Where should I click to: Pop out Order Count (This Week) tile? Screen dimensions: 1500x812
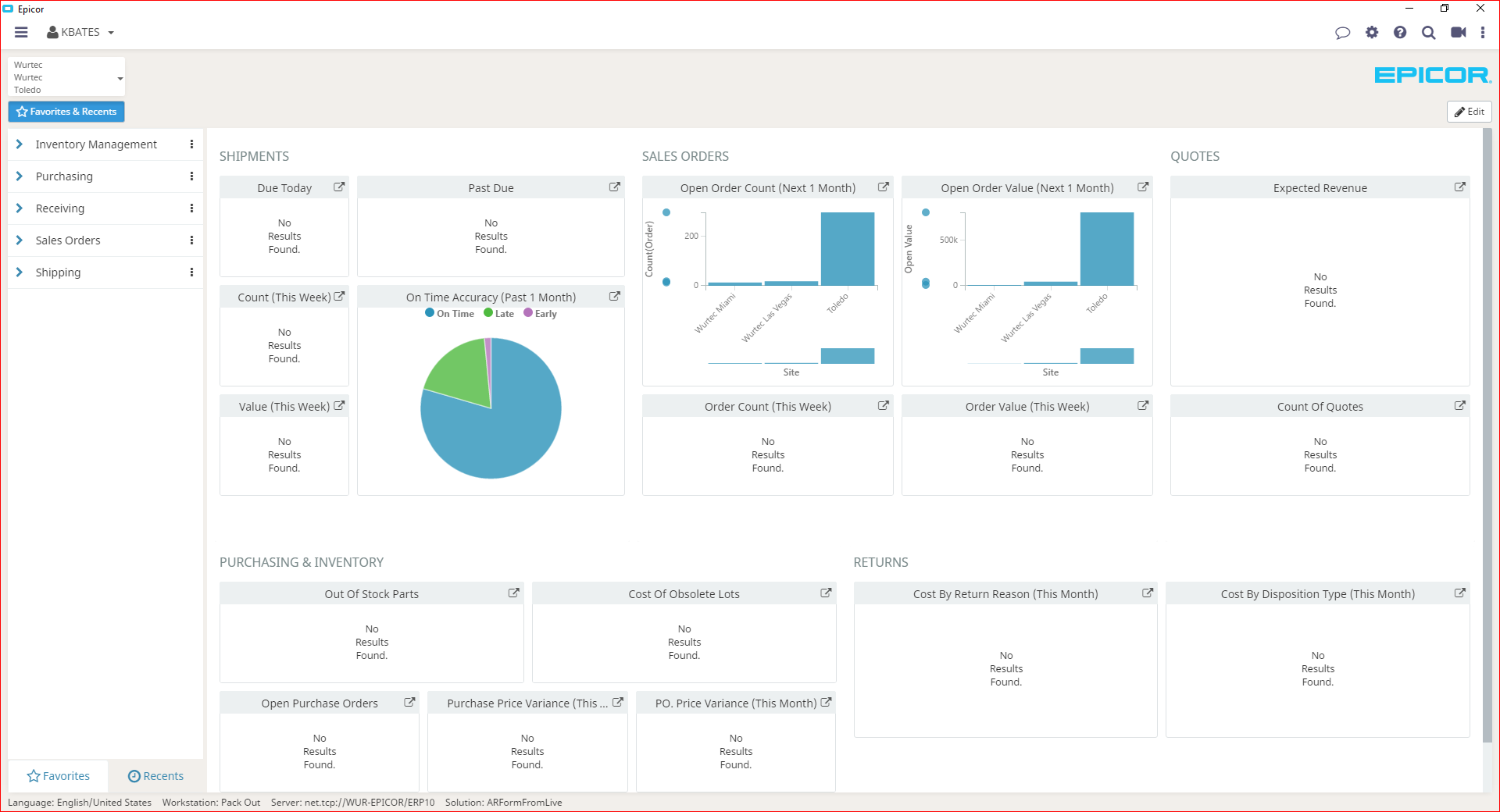point(884,406)
